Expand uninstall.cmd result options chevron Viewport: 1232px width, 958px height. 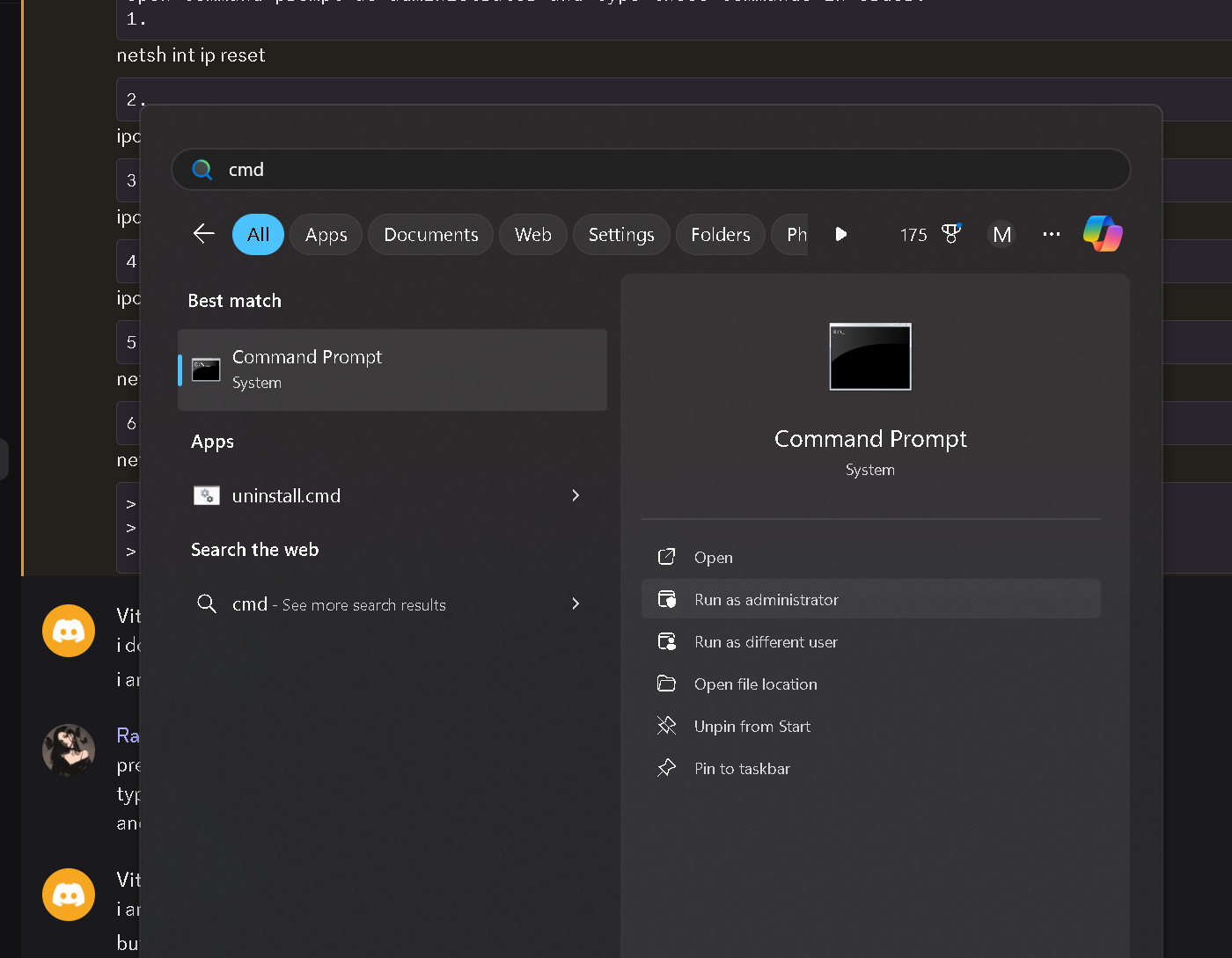click(x=576, y=495)
